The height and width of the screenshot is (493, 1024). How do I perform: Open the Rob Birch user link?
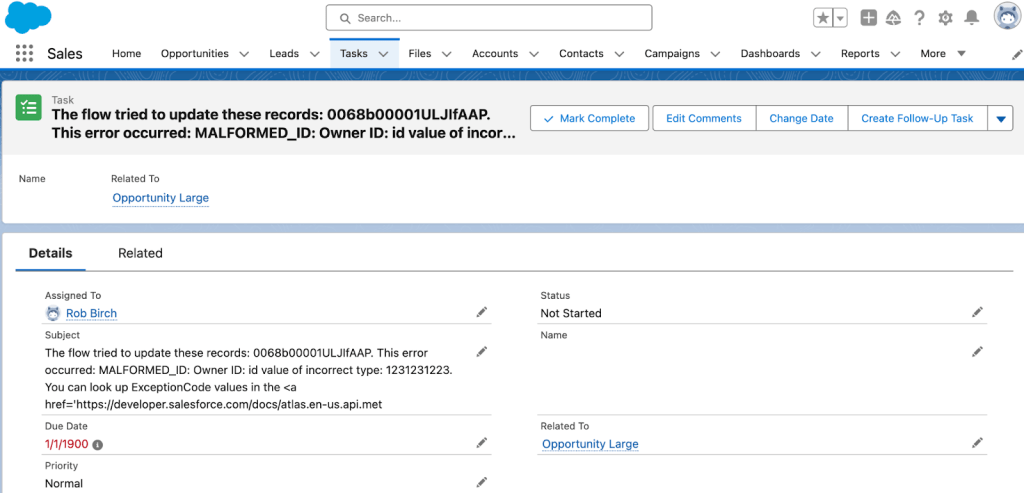[x=91, y=313]
